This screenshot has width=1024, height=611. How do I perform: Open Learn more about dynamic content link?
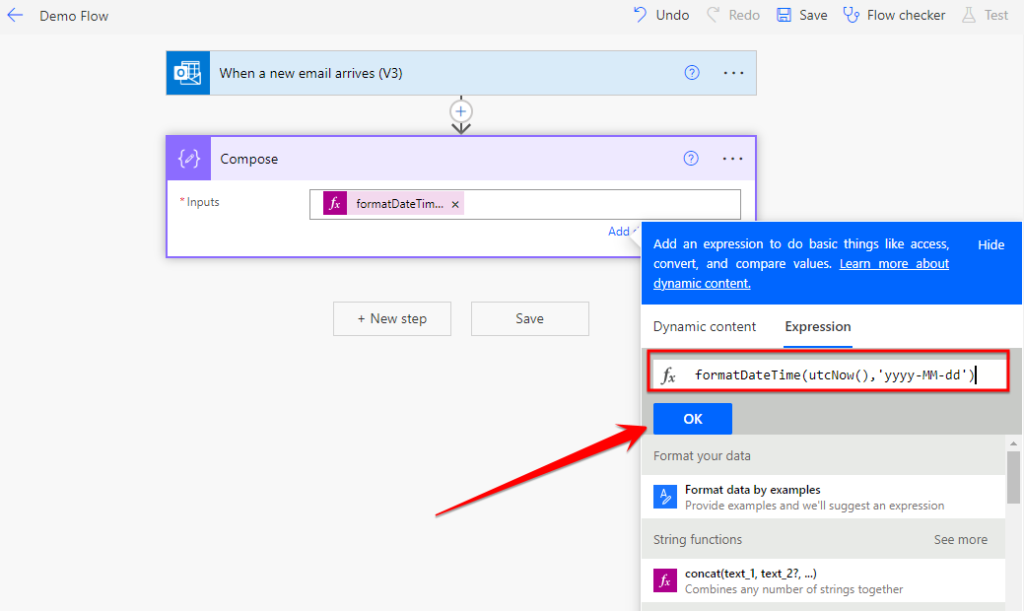tap(801, 274)
